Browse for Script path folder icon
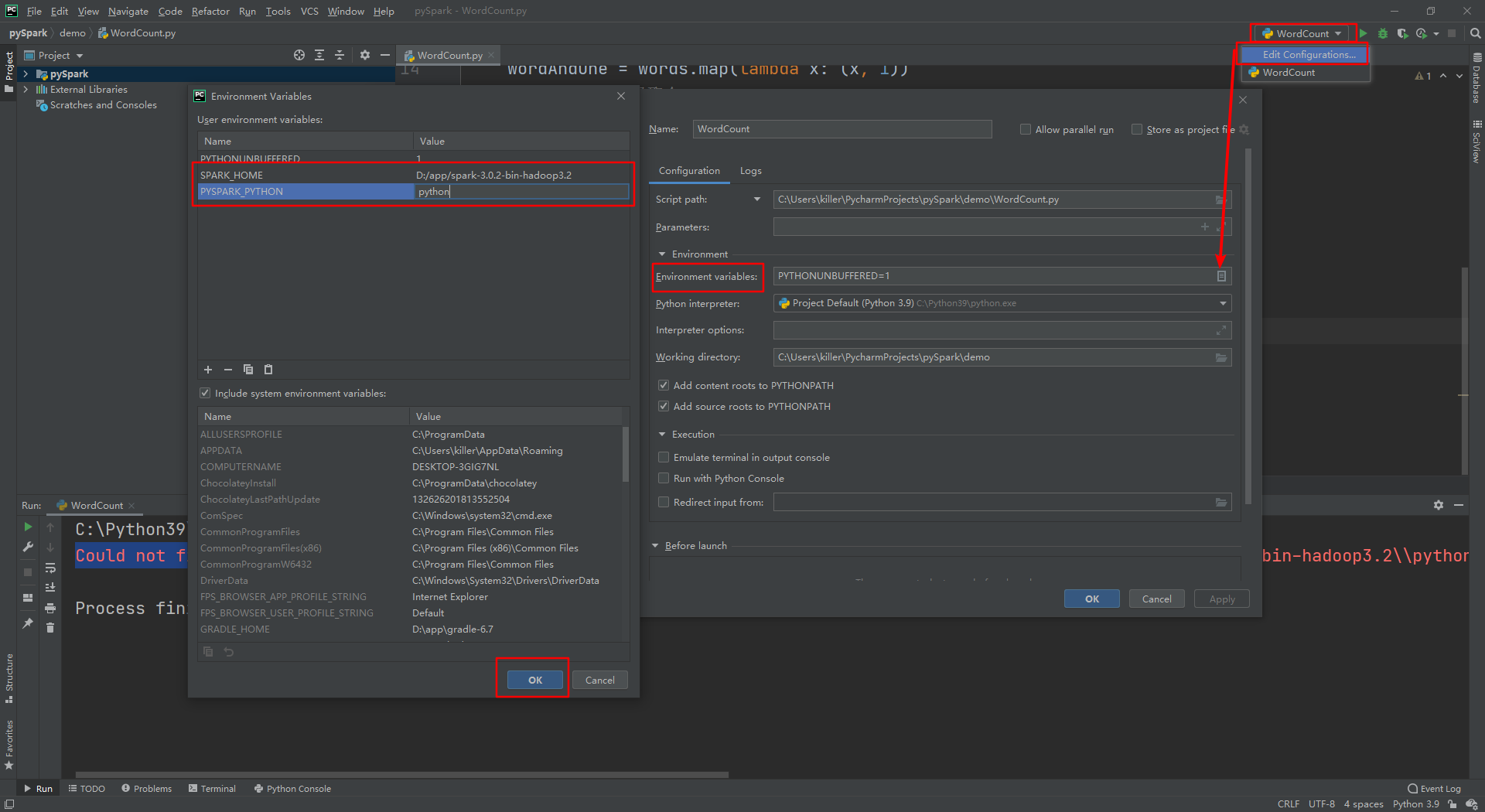Viewport: 1485px width, 812px height. (x=1220, y=200)
